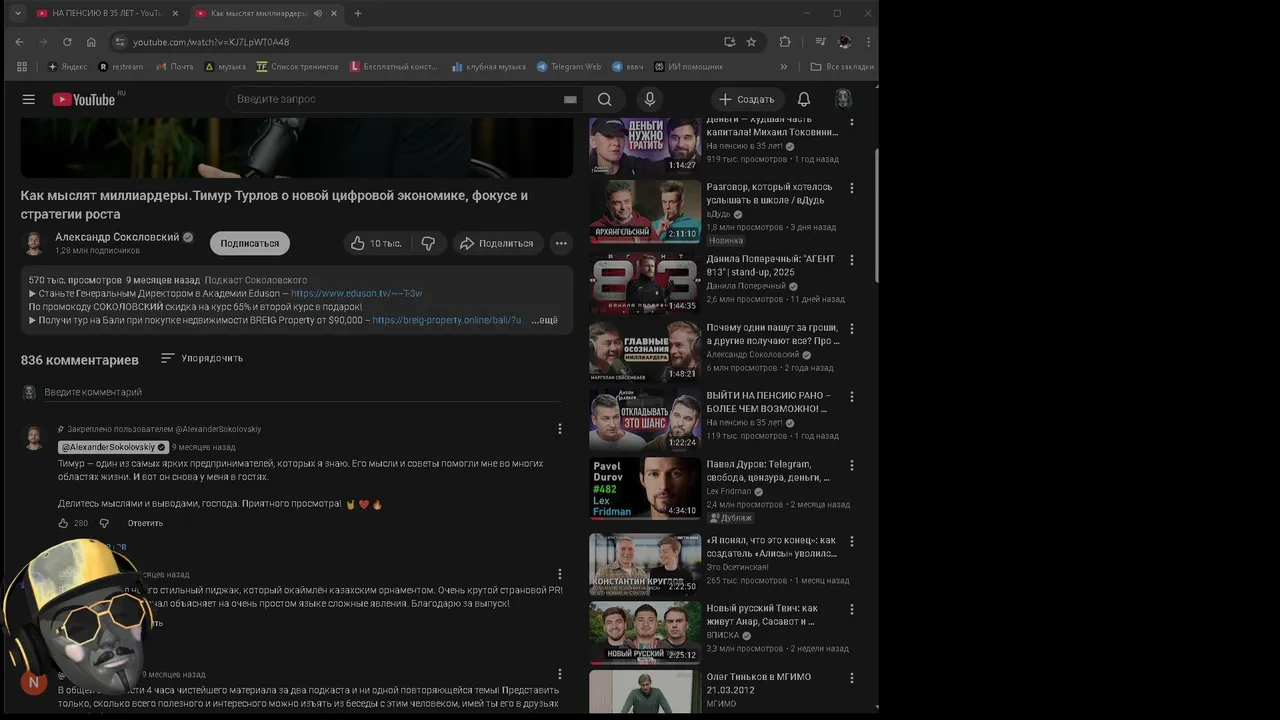Go to the YouTube home logo
The image size is (1280, 720).
point(84,99)
